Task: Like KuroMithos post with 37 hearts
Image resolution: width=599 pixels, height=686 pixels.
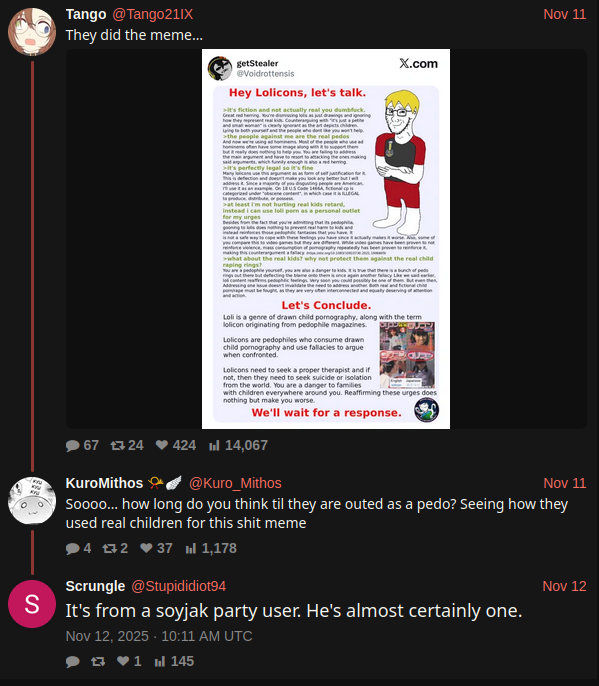Action: coord(146,548)
